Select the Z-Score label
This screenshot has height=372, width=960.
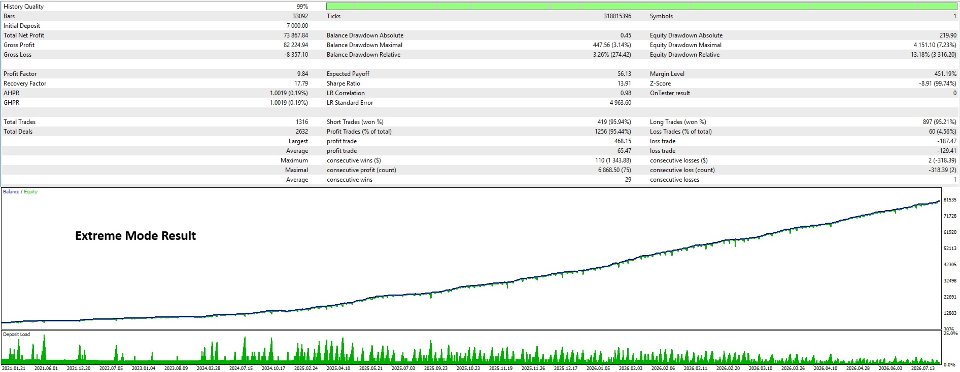(x=660, y=84)
